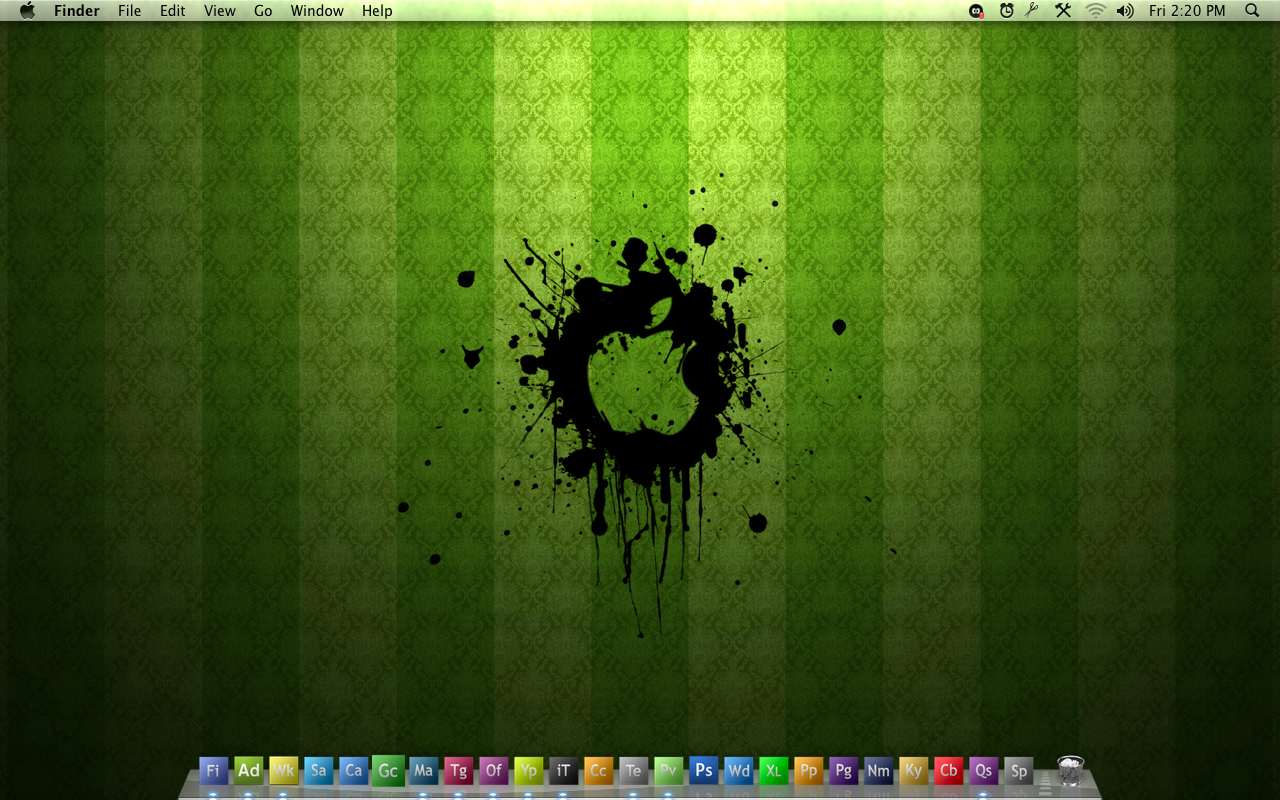
Task: Click the scissors menu bar icon
Action: tap(1033, 11)
